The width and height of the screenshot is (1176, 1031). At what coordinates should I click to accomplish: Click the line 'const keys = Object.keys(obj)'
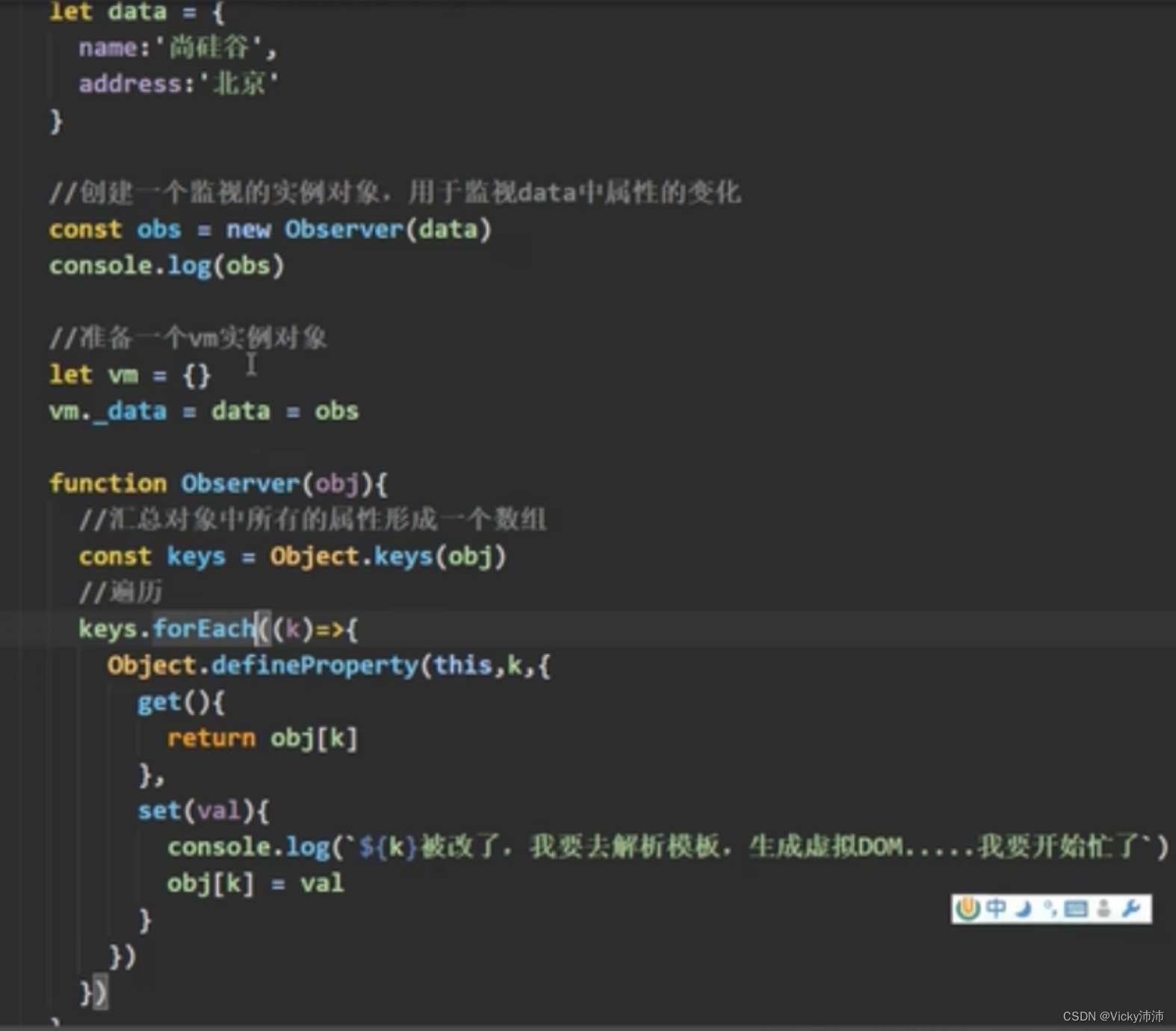click(x=292, y=557)
